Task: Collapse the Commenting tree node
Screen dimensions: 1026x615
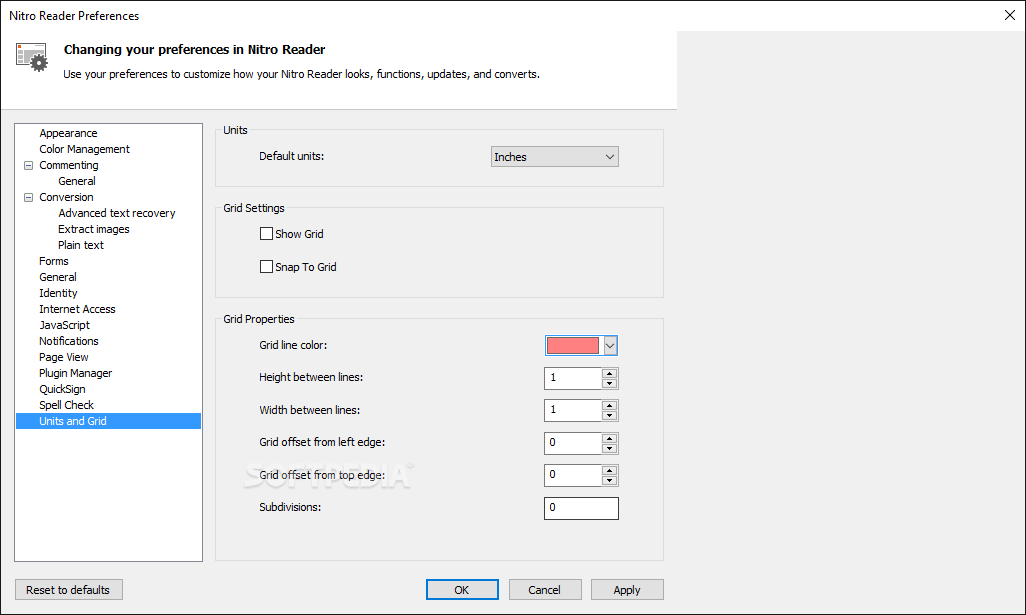Action: (28, 166)
